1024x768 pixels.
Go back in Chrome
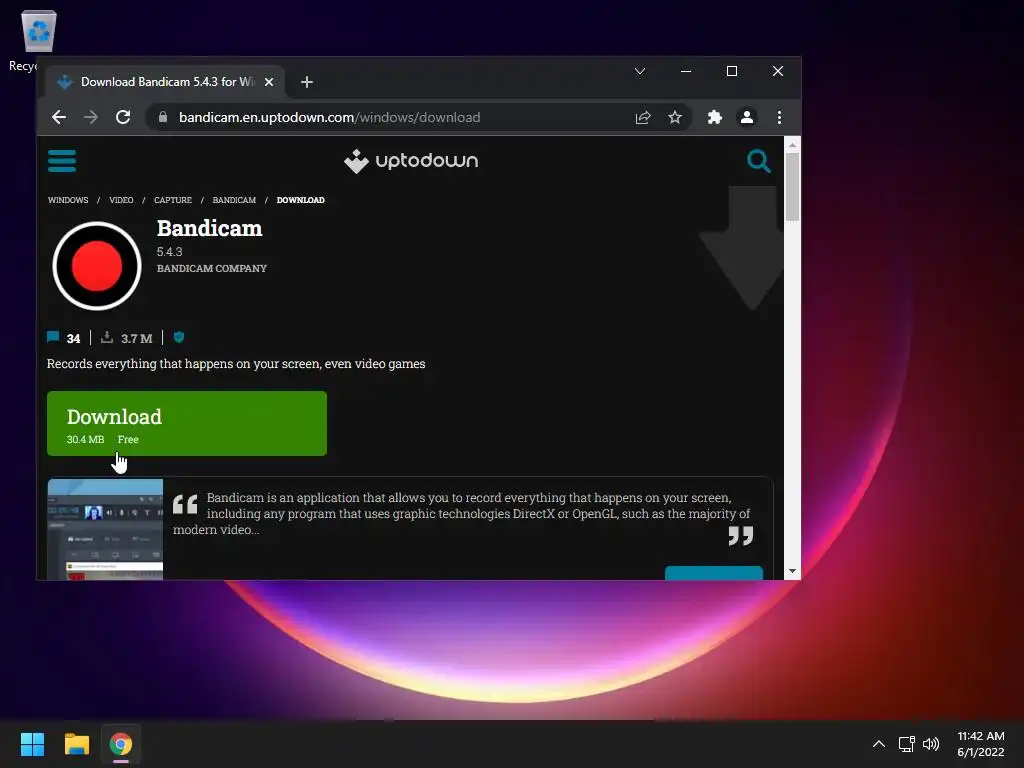point(59,118)
